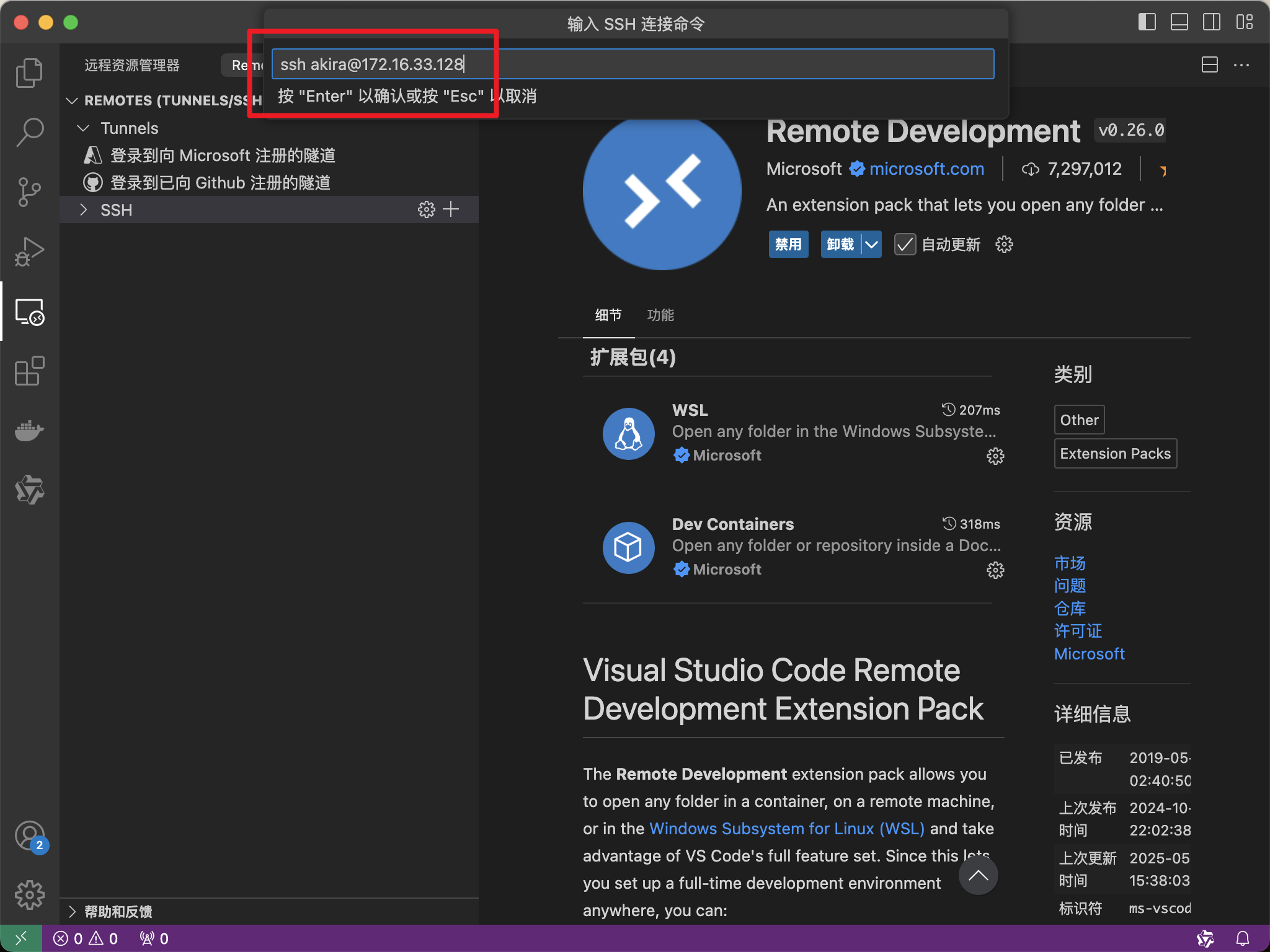Open the Run and Debug view
The height and width of the screenshot is (952, 1270).
29,252
